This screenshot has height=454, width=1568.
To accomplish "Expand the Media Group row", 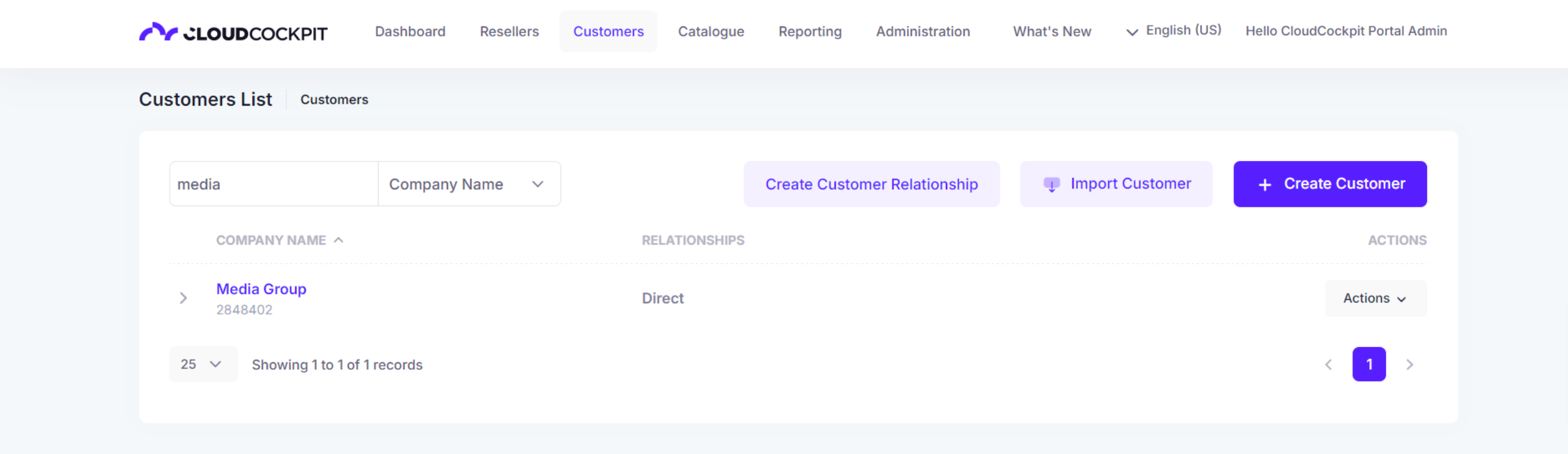I will point(184,298).
